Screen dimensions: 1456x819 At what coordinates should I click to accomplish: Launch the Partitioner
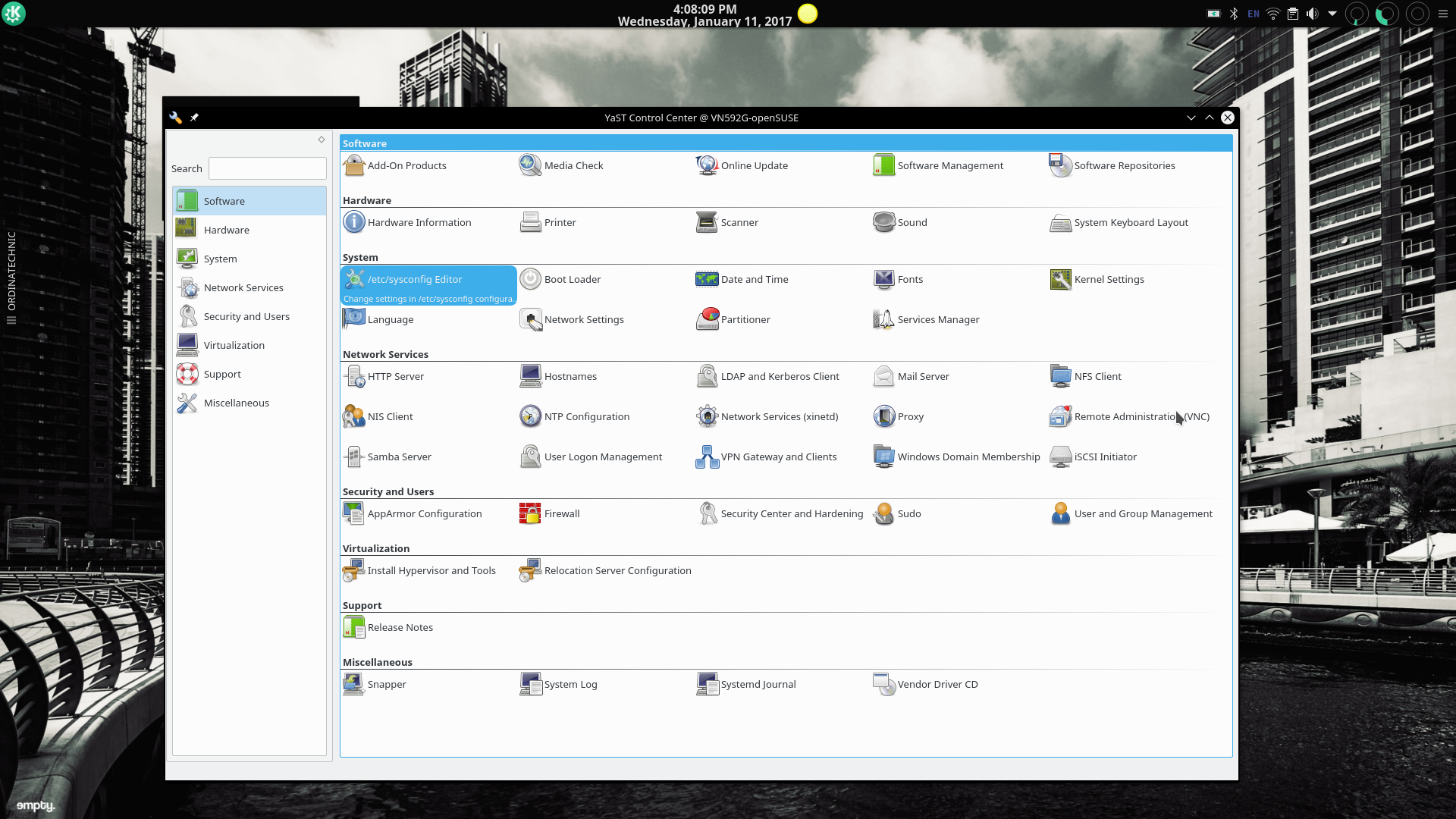(x=733, y=319)
